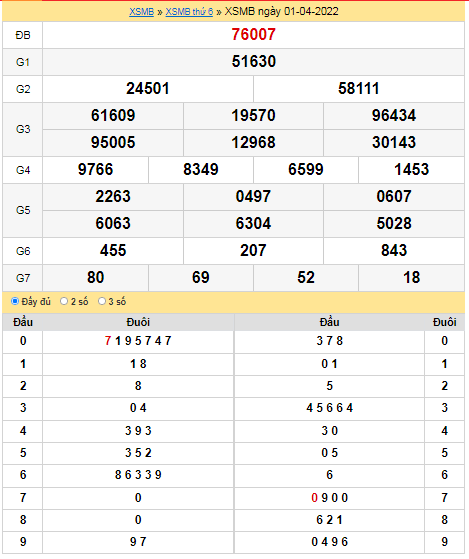This screenshot has width=469, height=559.
Task: Click the G6 number 843
Action: [394, 250]
